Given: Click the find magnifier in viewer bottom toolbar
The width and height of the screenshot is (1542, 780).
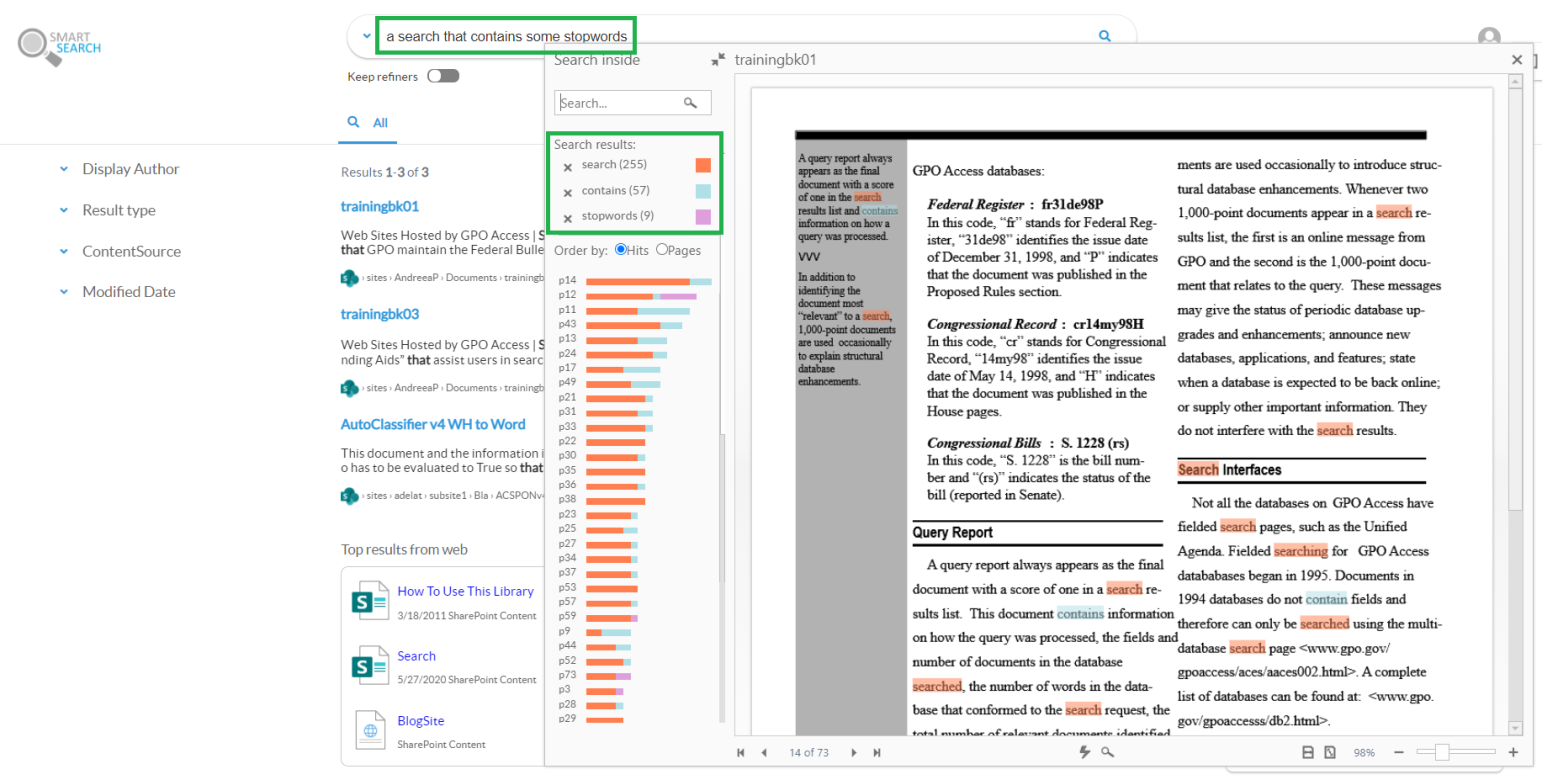Looking at the screenshot, I should click(1108, 752).
